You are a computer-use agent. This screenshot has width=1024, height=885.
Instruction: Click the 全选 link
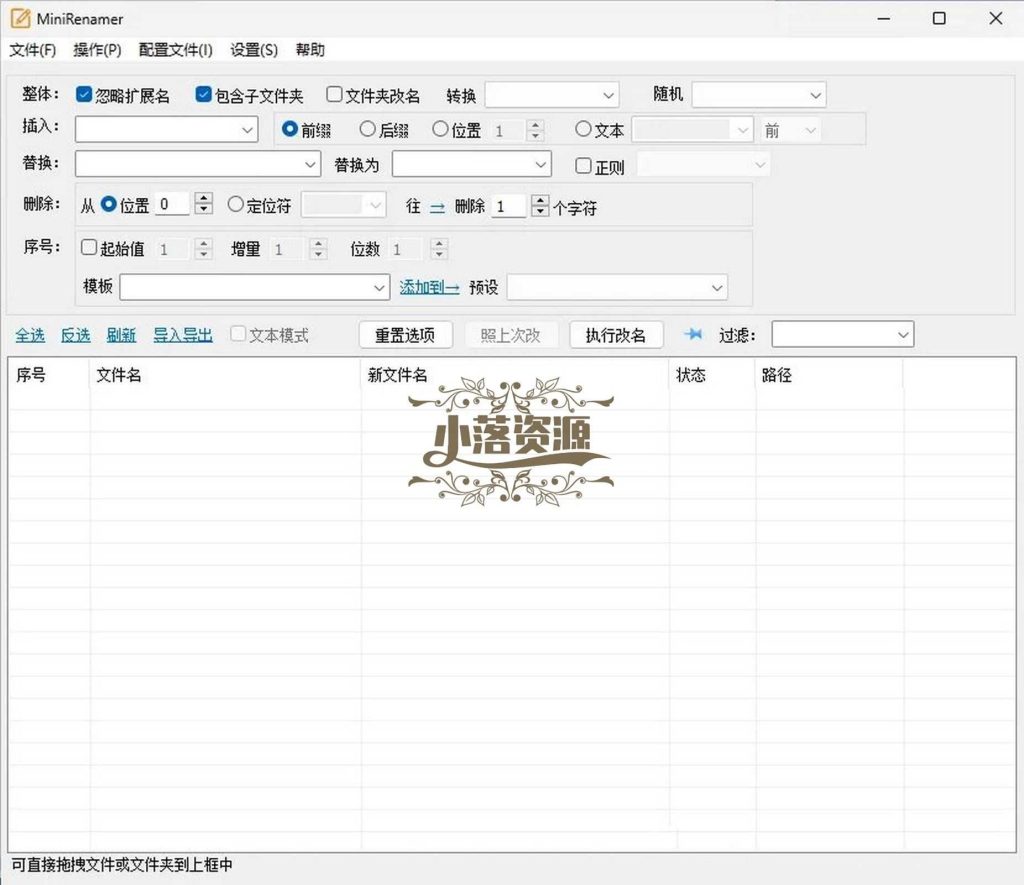(x=30, y=335)
